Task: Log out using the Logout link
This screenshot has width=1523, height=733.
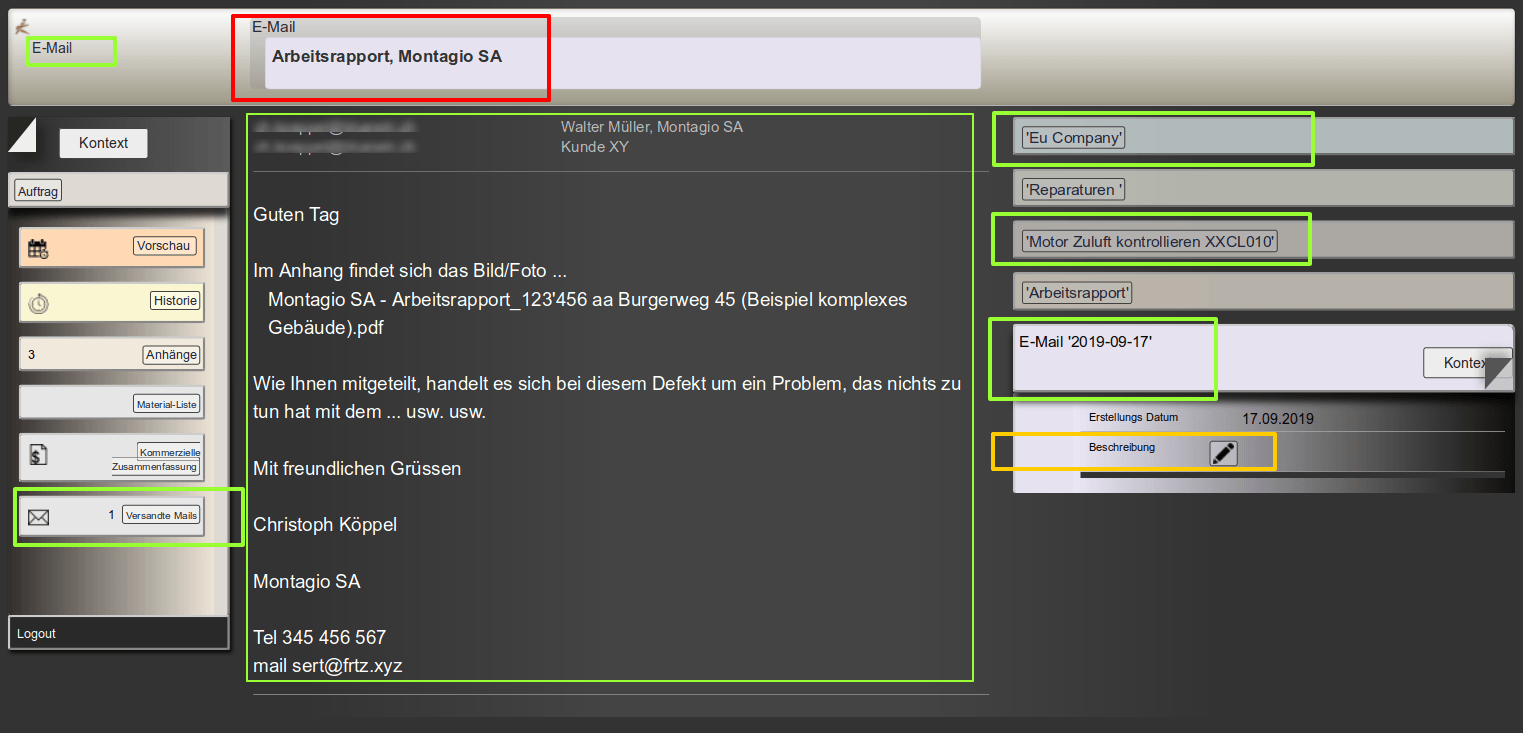Action: [x=37, y=634]
